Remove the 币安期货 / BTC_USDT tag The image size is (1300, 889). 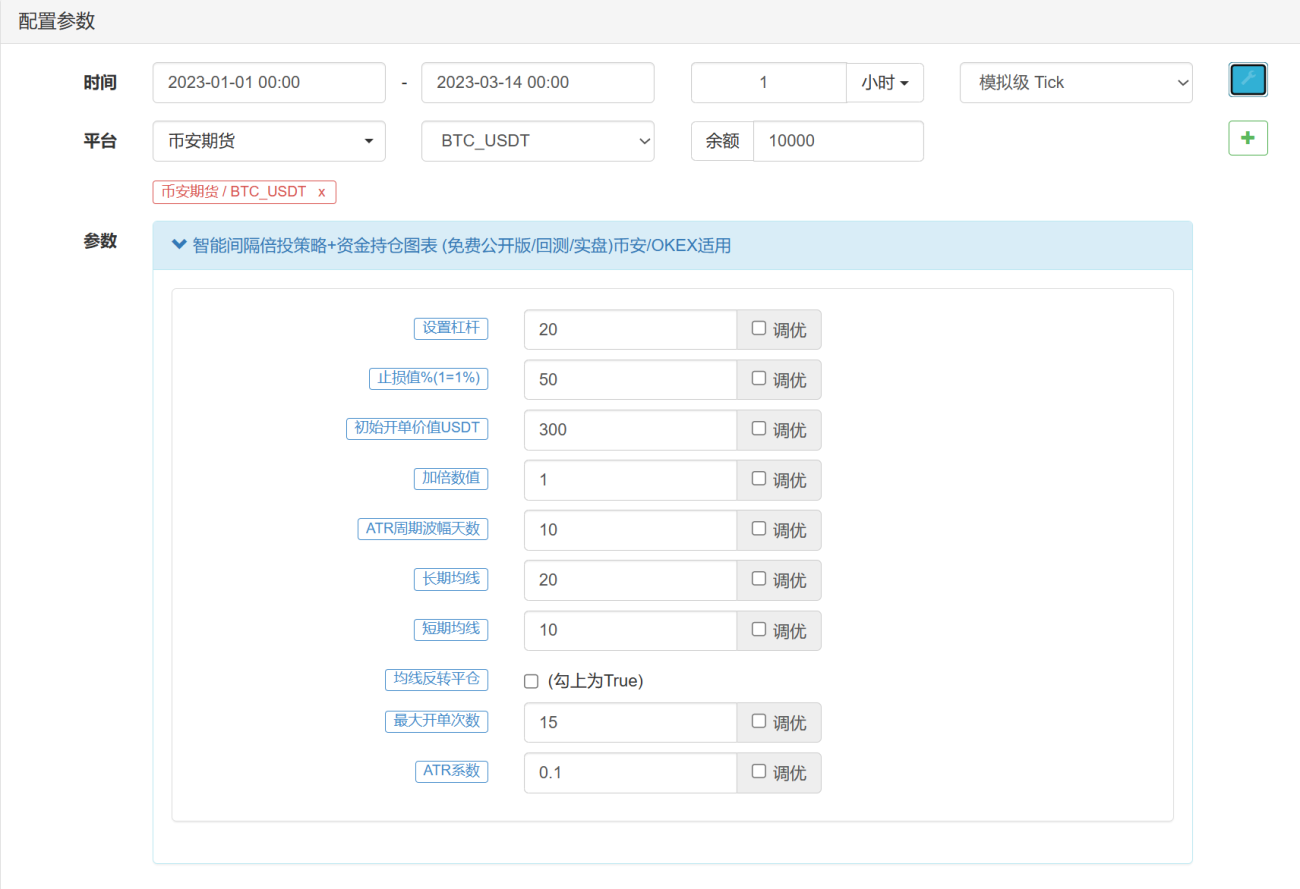click(321, 192)
